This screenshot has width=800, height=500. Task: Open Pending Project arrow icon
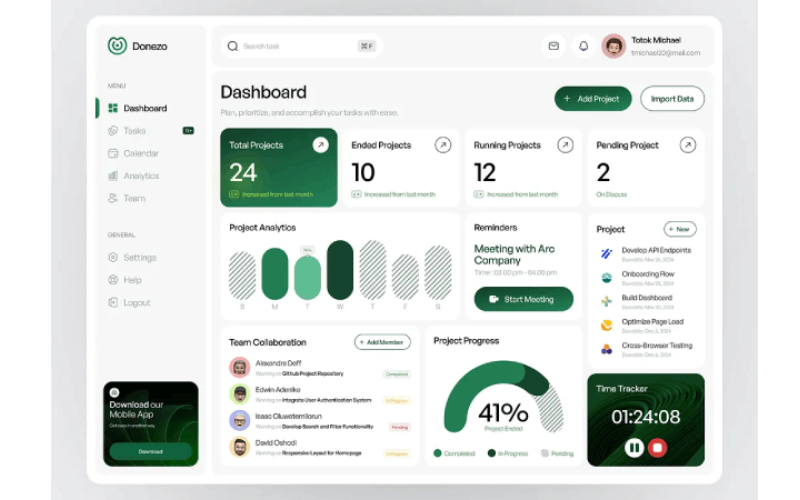(688, 145)
